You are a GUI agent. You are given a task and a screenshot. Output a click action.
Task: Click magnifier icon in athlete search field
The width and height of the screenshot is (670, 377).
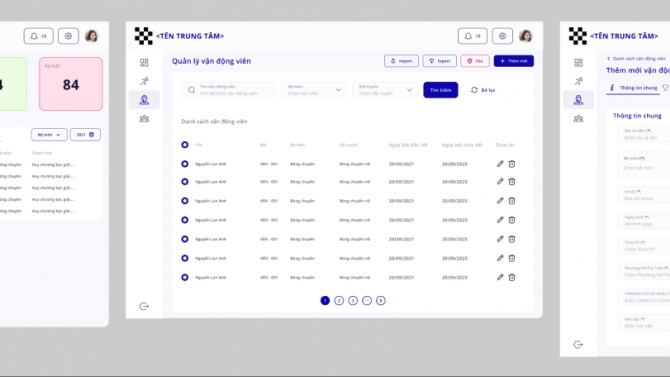click(x=191, y=90)
